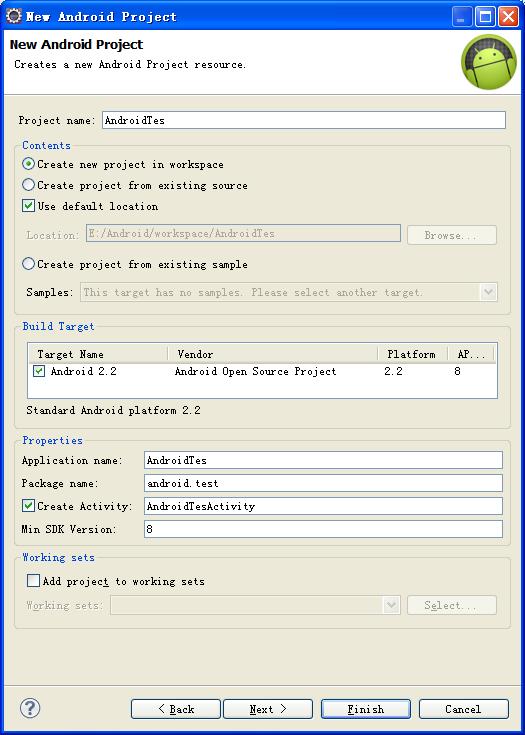
Task: Click the Finish button
Action: [366, 709]
